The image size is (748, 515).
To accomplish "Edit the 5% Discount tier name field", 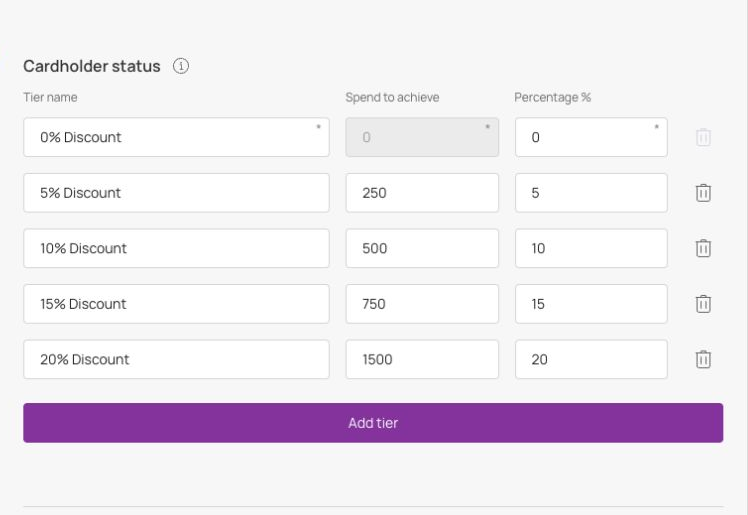I will pyautogui.click(x=176, y=193).
